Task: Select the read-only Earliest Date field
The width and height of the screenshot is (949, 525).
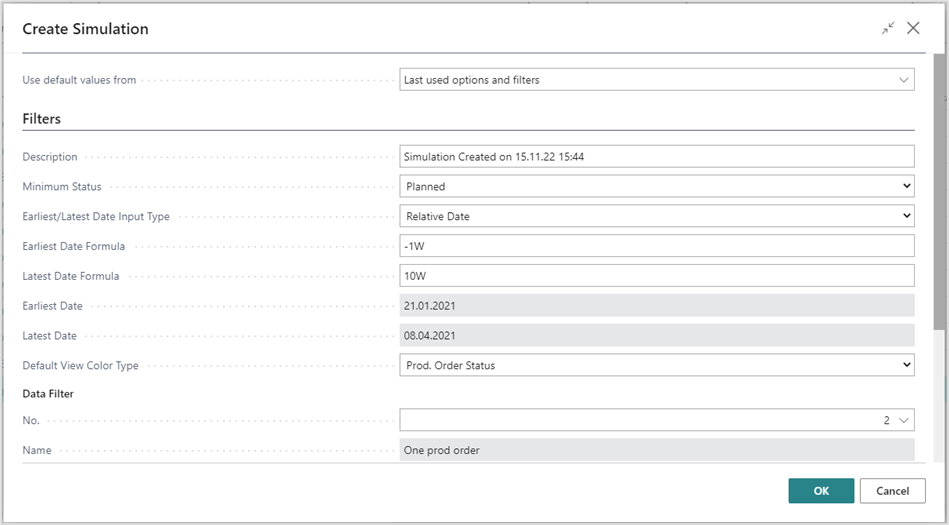Action: (x=657, y=305)
